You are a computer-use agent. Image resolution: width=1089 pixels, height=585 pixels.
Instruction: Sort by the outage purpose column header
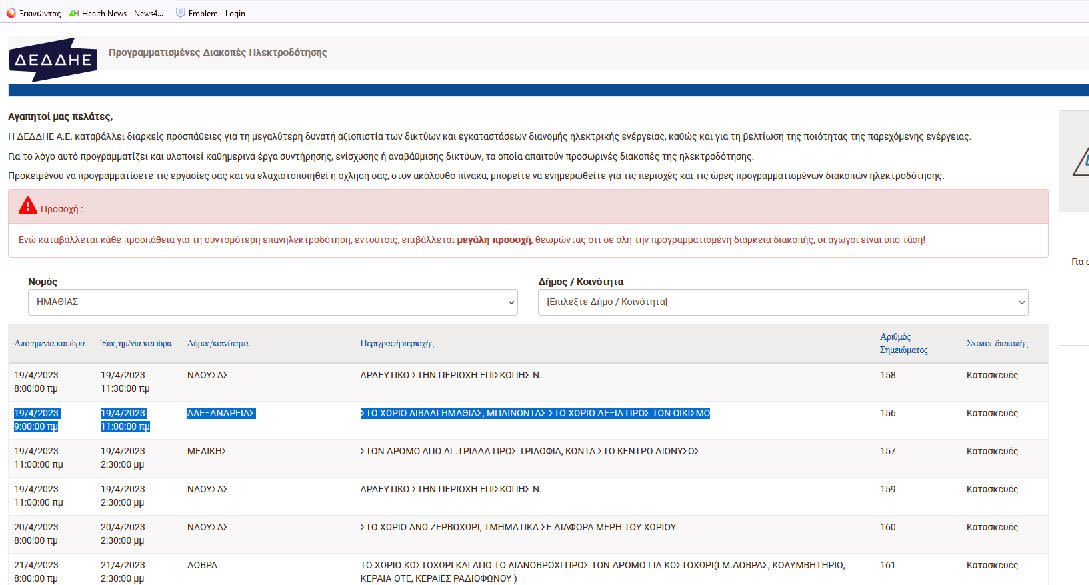(x=998, y=343)
